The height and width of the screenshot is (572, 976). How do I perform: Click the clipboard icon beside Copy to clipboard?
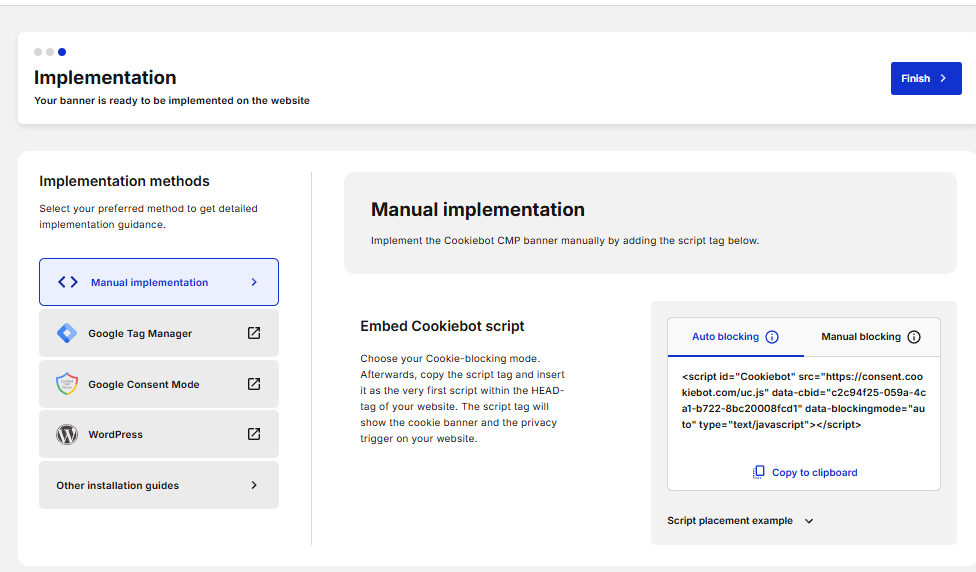point(759,472)
